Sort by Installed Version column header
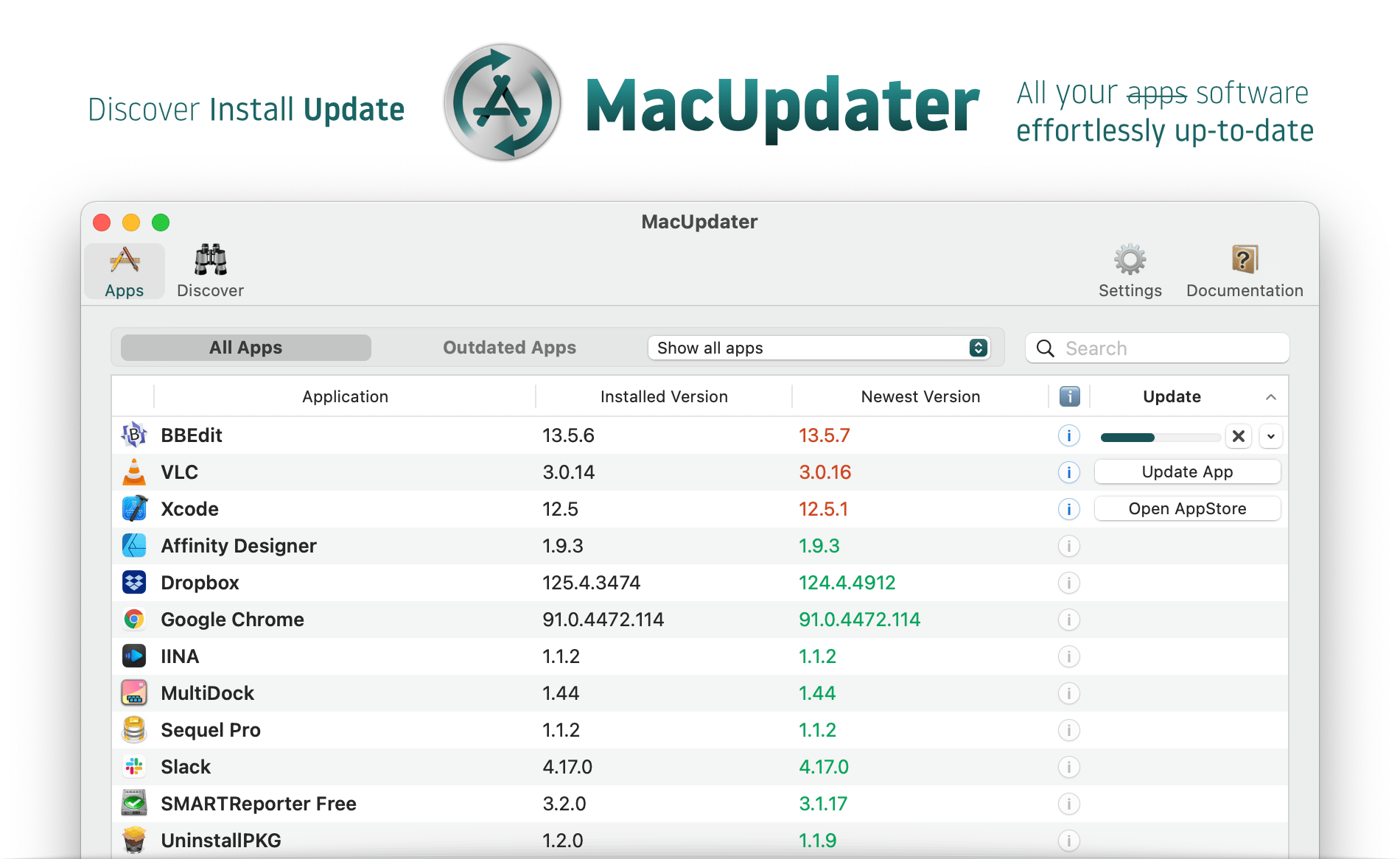 click(x=664, y=396)
